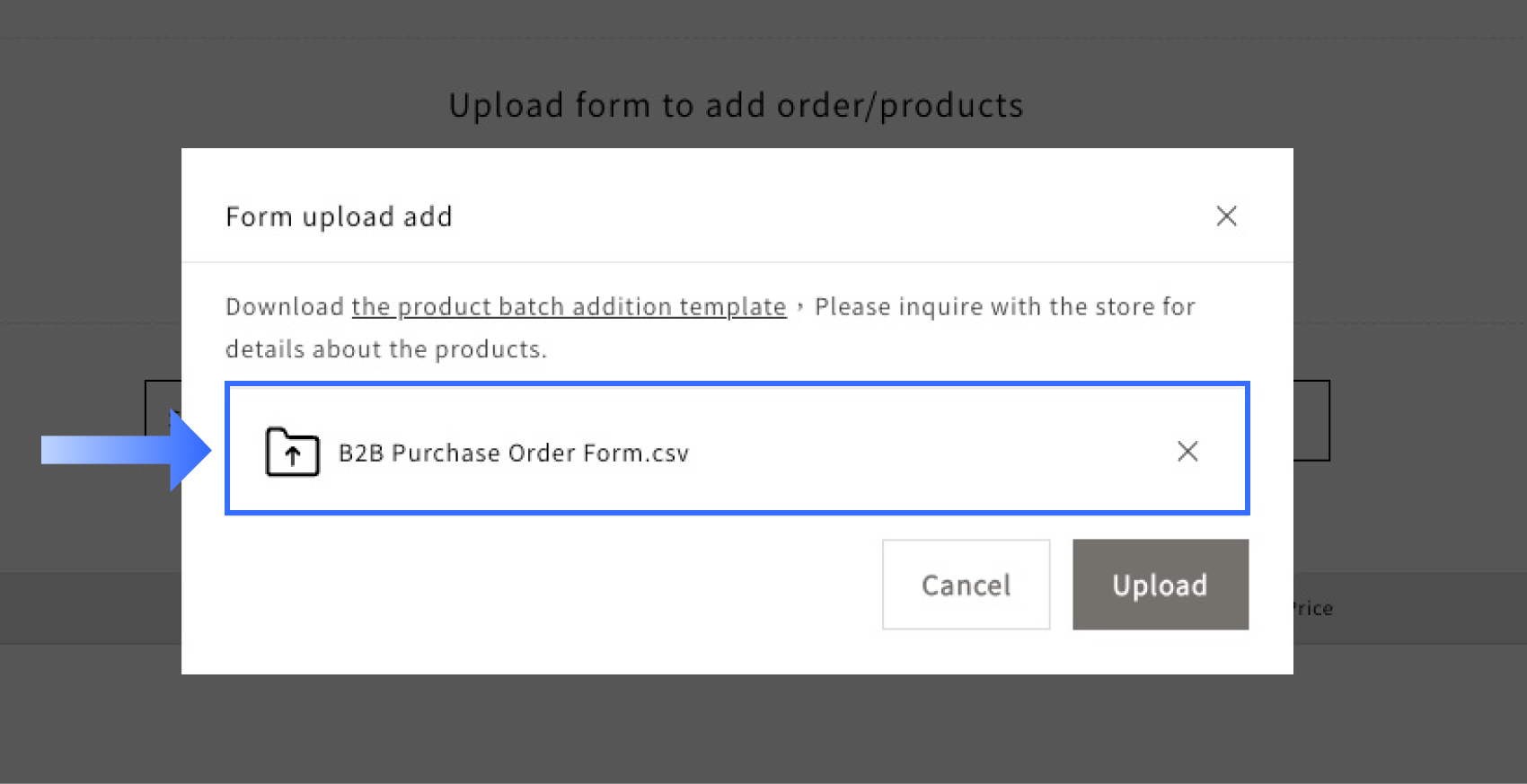
Task: Remove the B2B Purchase Order Form.csv file
Action: point(1187,452)
